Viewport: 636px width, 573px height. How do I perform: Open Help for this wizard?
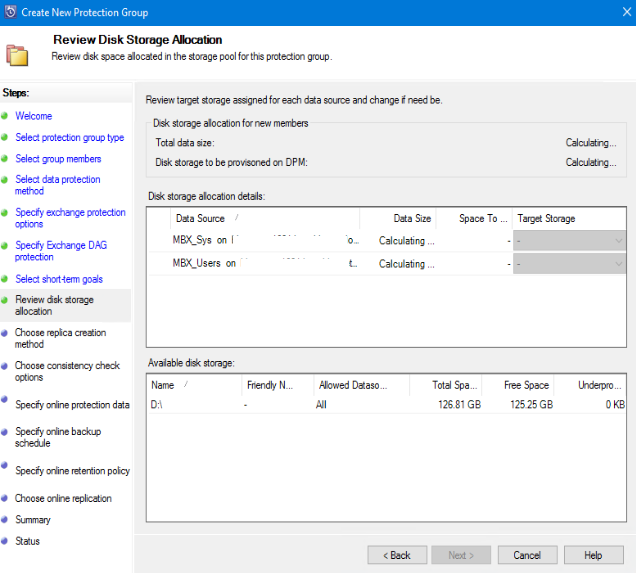593,555
